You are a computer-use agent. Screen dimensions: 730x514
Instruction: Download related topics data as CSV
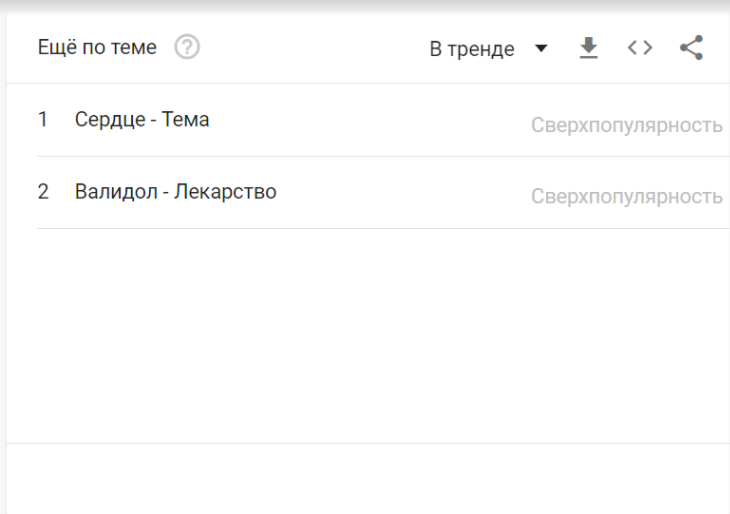[591, 48]
